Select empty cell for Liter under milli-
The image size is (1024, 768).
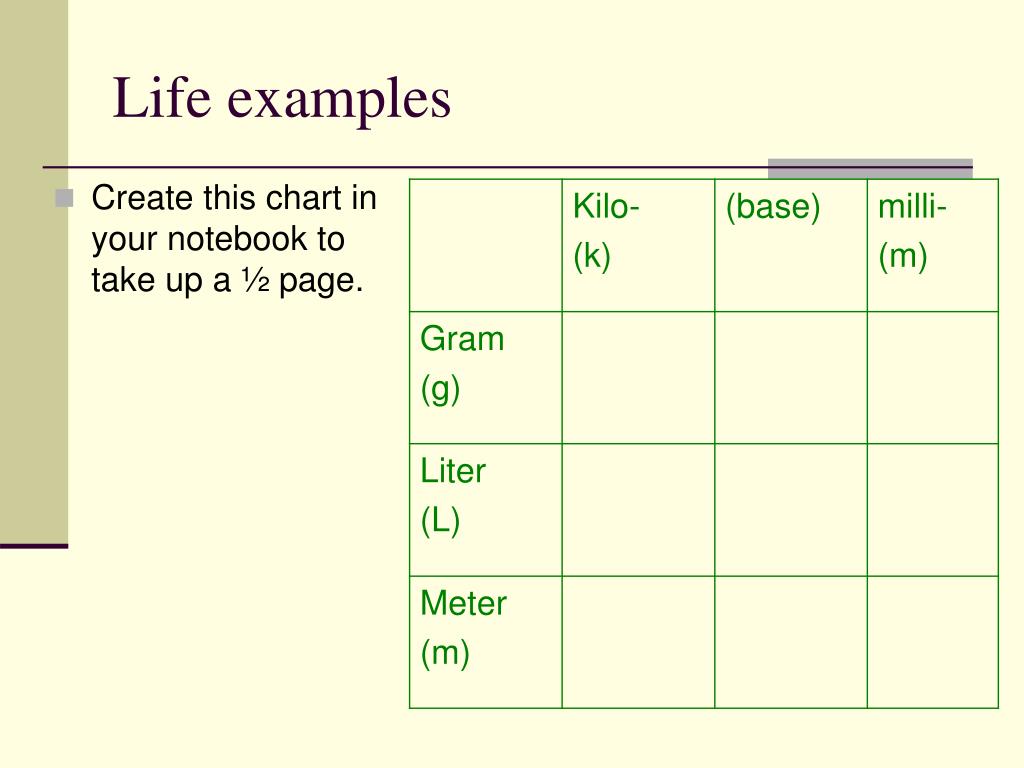pos(933,510)
